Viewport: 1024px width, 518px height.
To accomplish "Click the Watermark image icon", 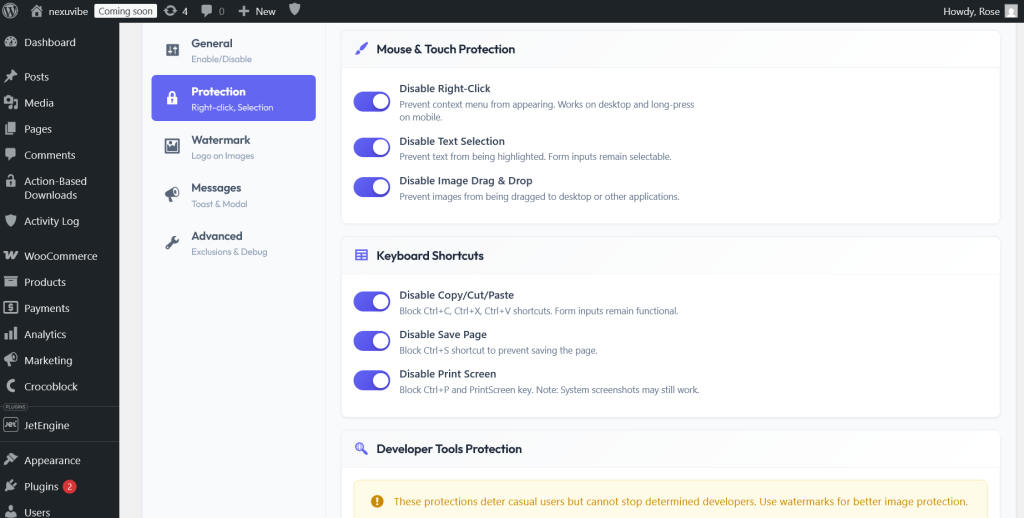I will [172, 146].
